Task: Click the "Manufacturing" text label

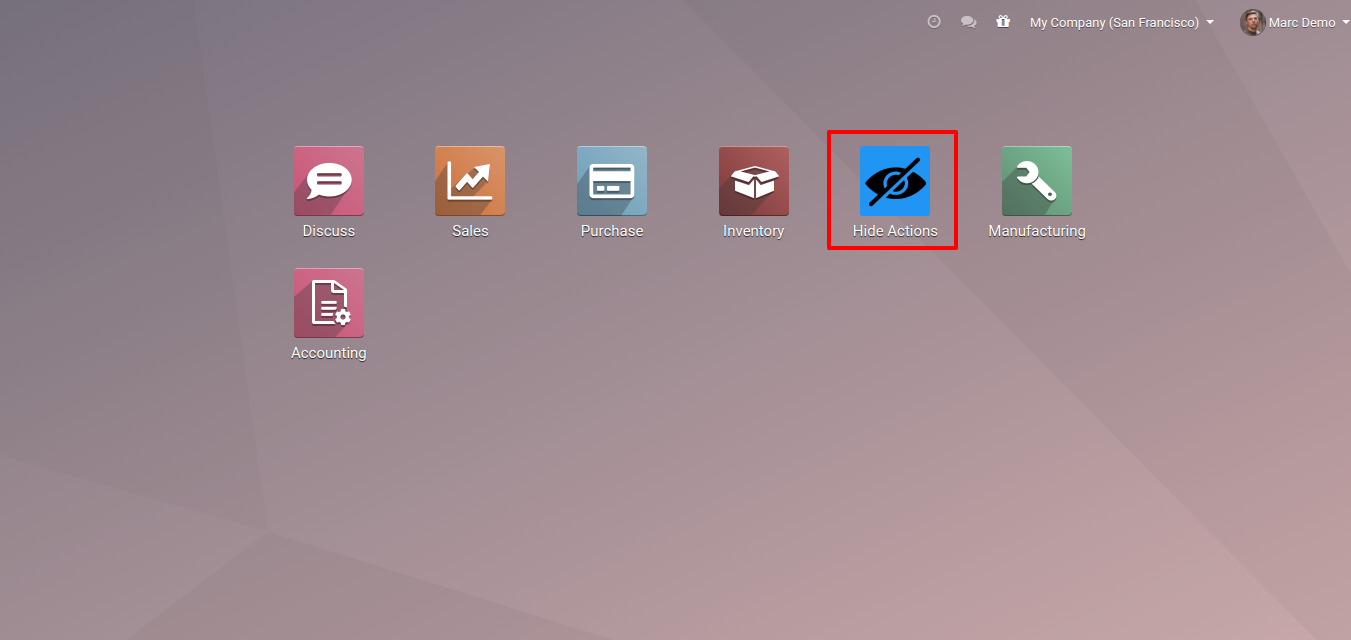Action: (1037, 231)
